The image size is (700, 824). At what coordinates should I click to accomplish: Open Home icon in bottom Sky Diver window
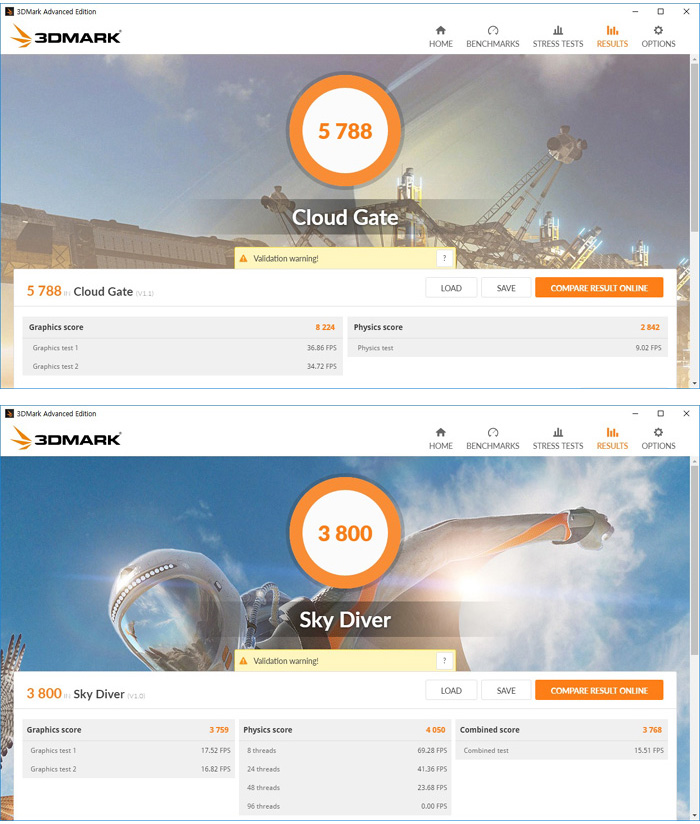coord(440,432)
